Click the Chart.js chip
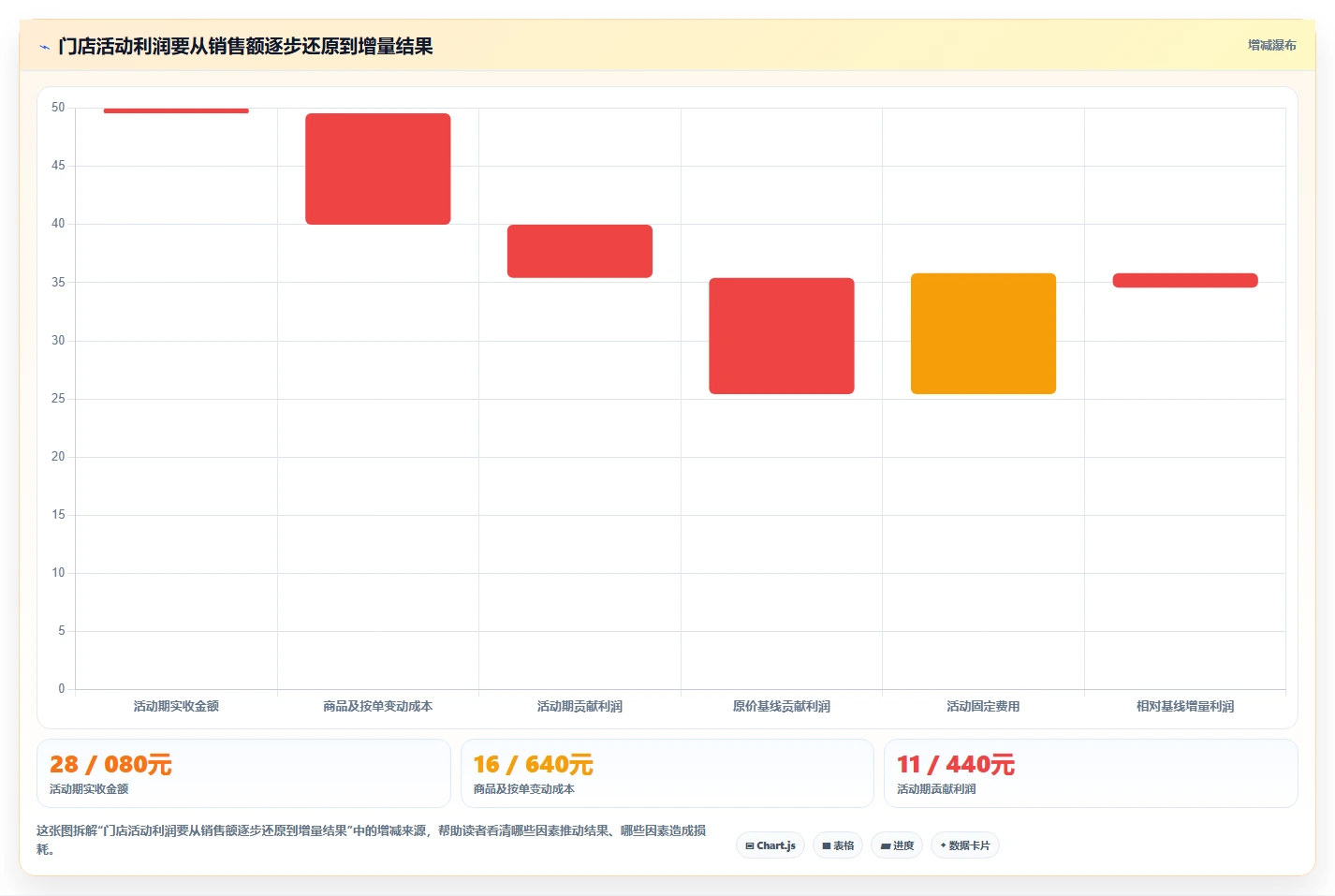The image size is (1335, 896). (770, 845)
